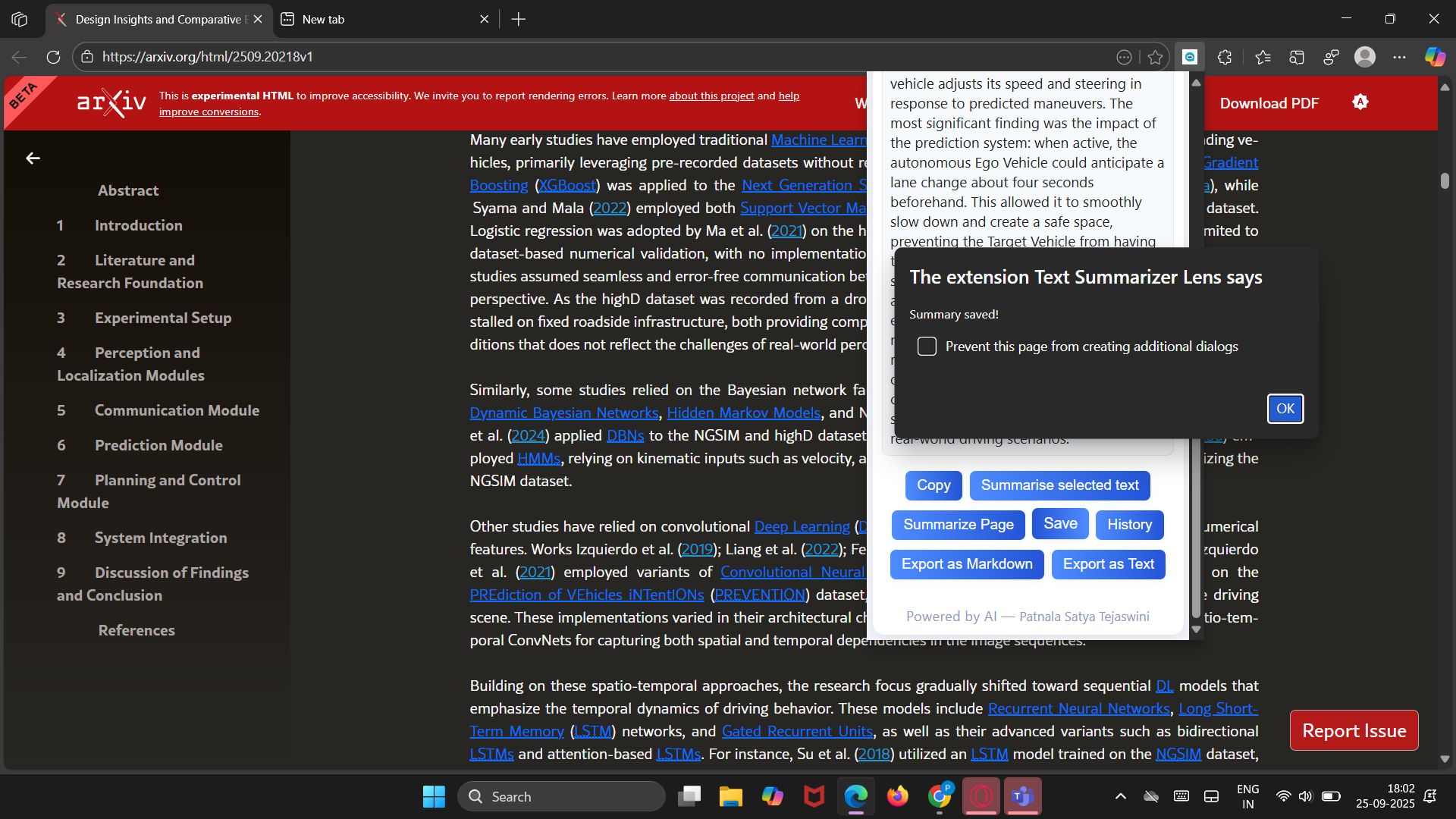1456x819 pixels.
Task: Open the browser Extensions puzzle icon
Action: (1225, 57)
